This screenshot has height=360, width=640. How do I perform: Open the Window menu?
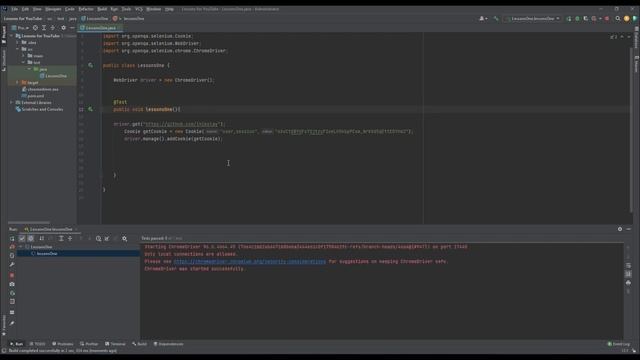(x=153, y=9)
